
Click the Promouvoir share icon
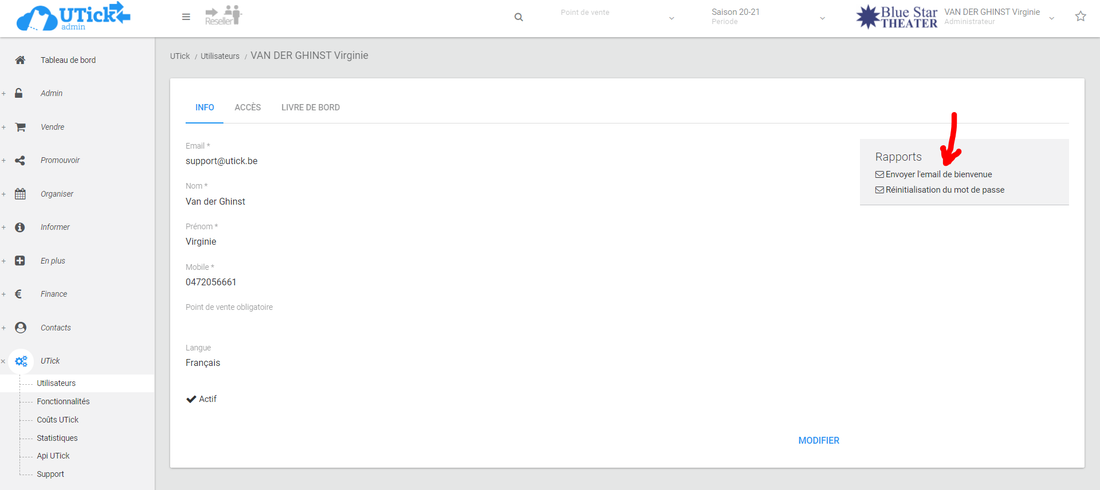tap(20, 160)
